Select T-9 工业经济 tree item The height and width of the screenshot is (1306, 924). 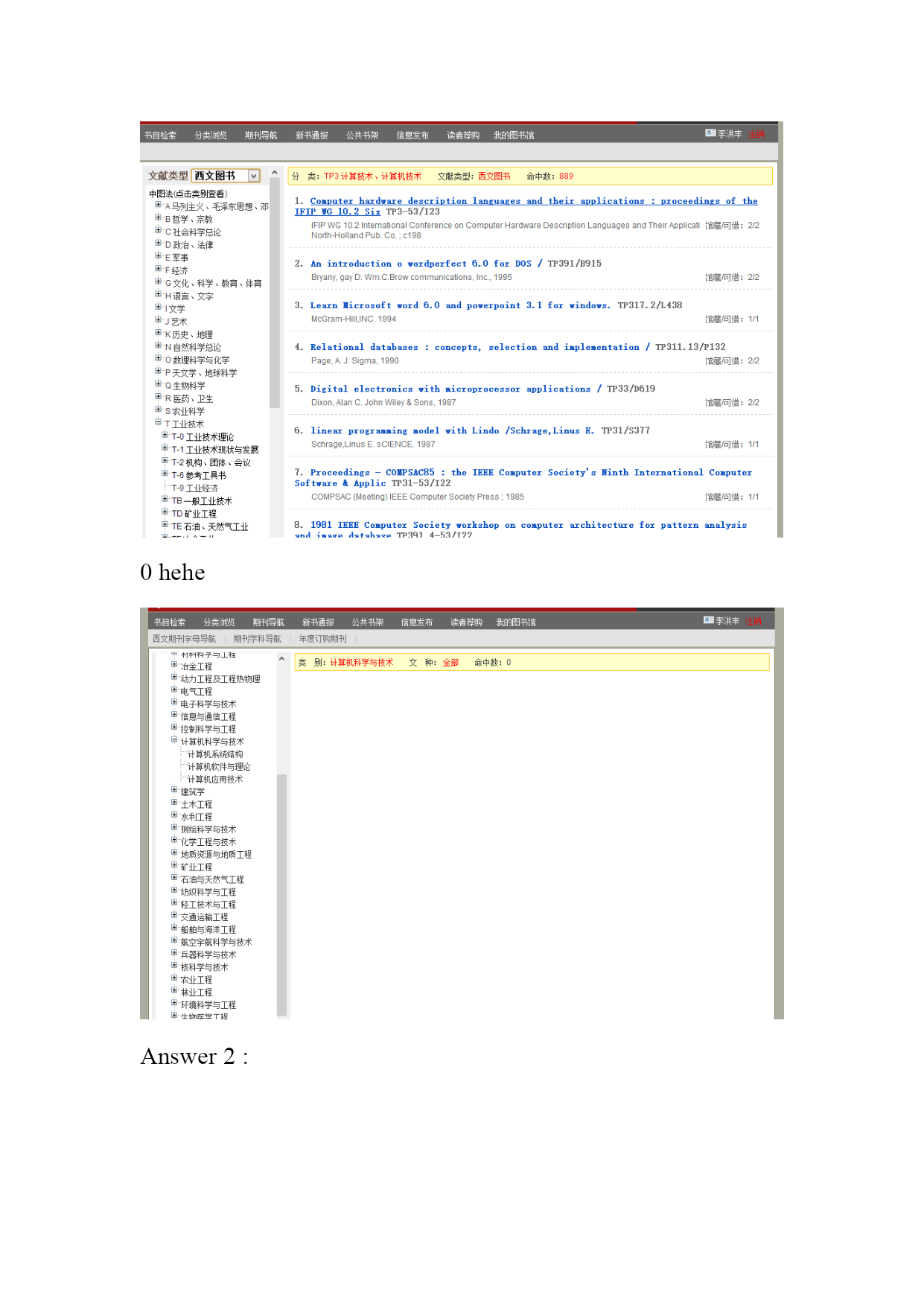[x=195, y=488]
